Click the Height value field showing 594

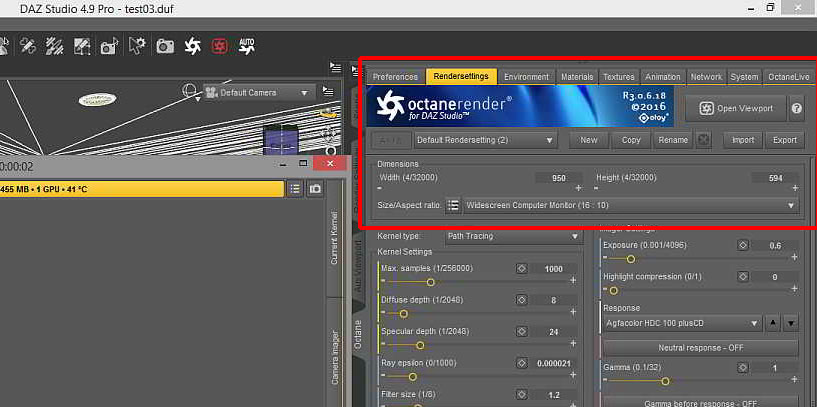(x=775, y=178)
